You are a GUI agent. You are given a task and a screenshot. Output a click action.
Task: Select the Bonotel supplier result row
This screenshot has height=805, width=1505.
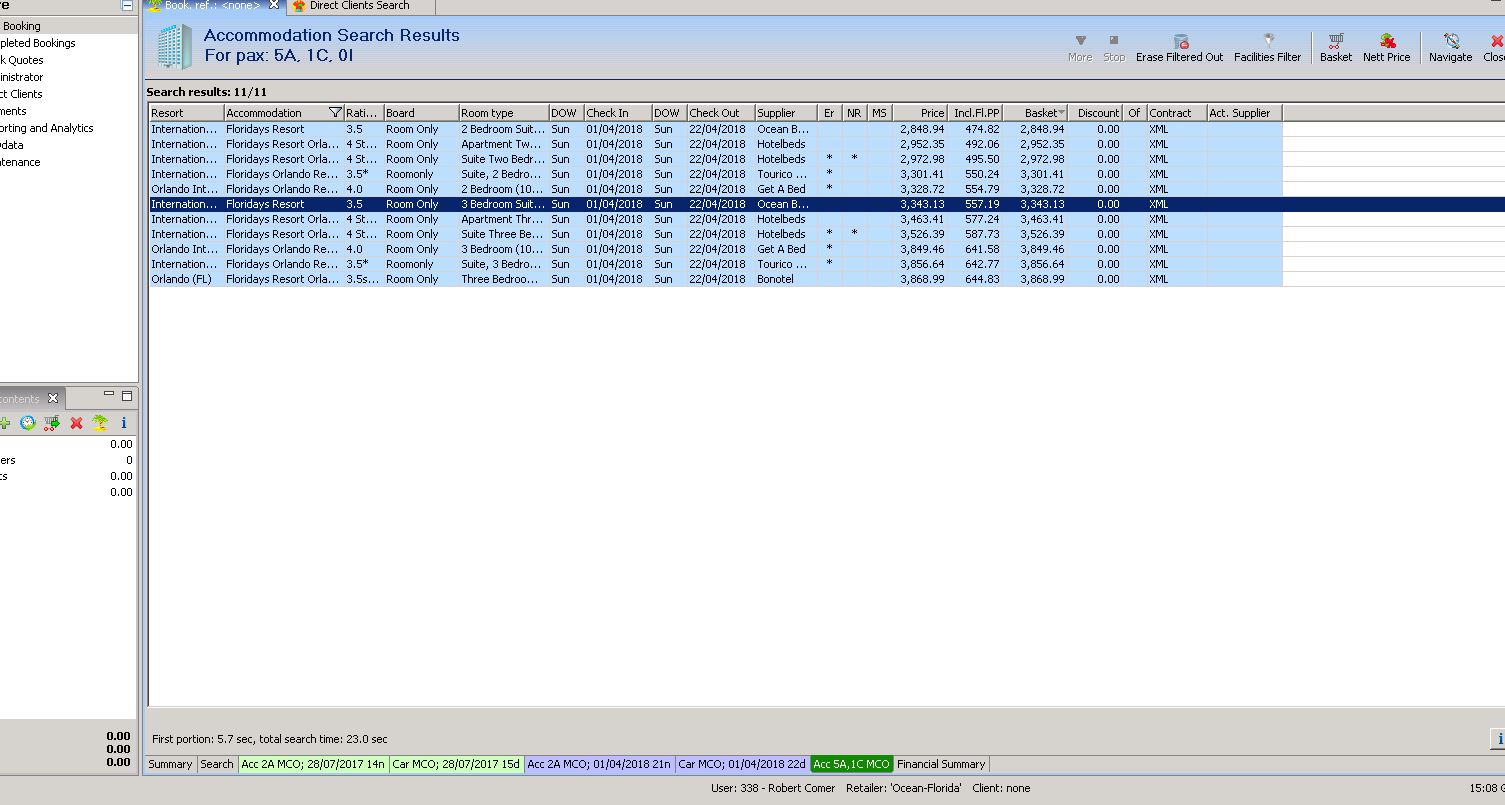coord(775,279)
